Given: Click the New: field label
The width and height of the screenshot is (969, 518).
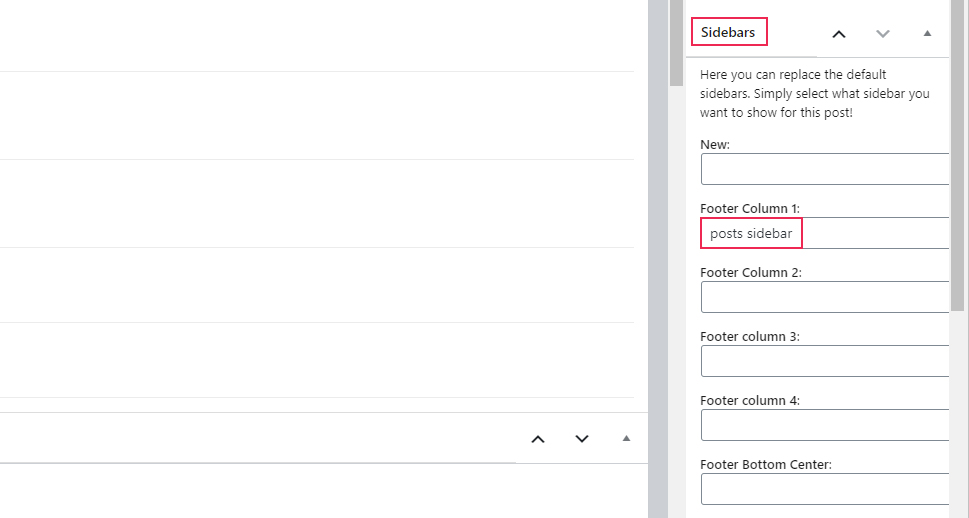Looking at the screenshot, I should 715,145.
